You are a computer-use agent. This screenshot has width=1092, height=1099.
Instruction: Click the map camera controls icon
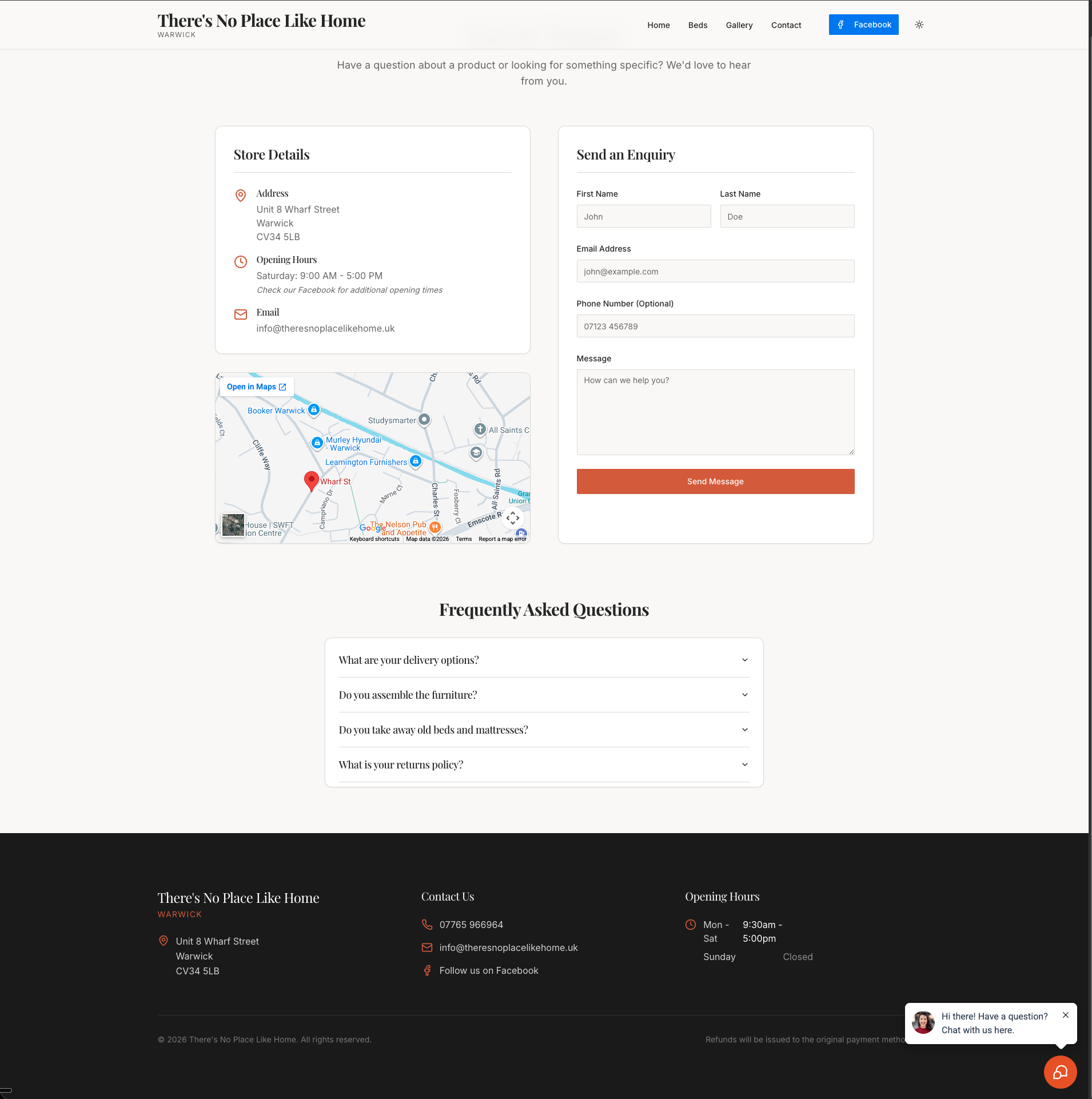pos(512,518)
